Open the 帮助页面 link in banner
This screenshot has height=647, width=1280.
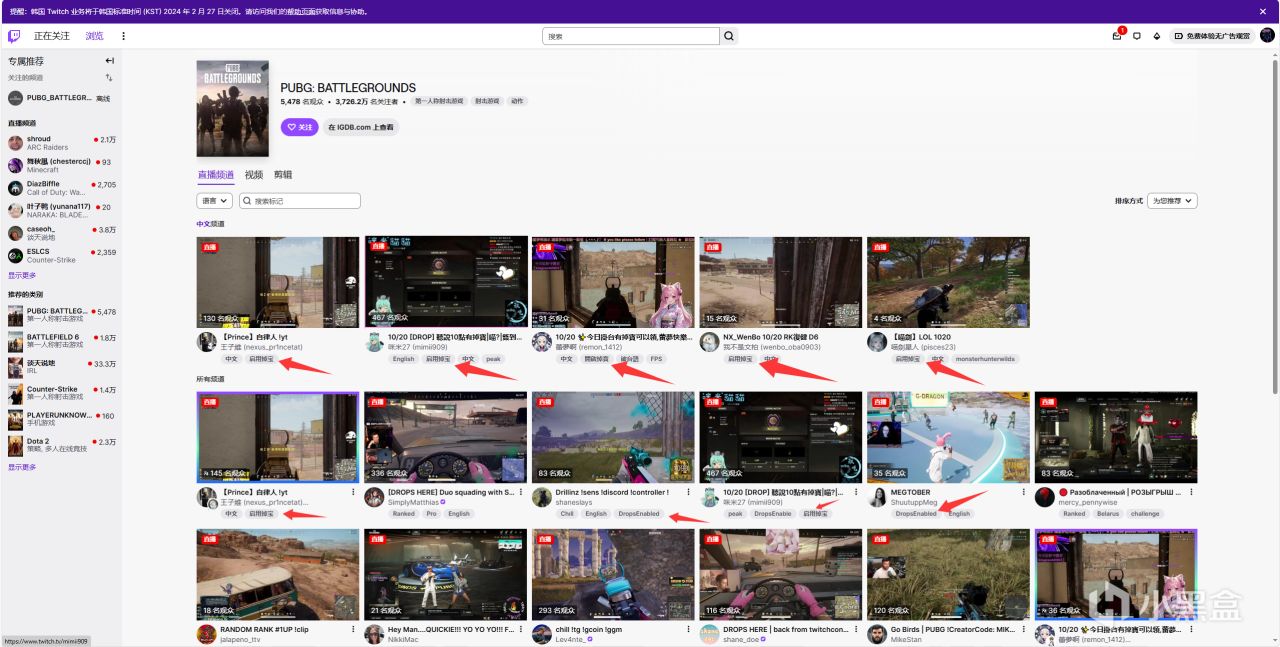click(x=301, y=12)
